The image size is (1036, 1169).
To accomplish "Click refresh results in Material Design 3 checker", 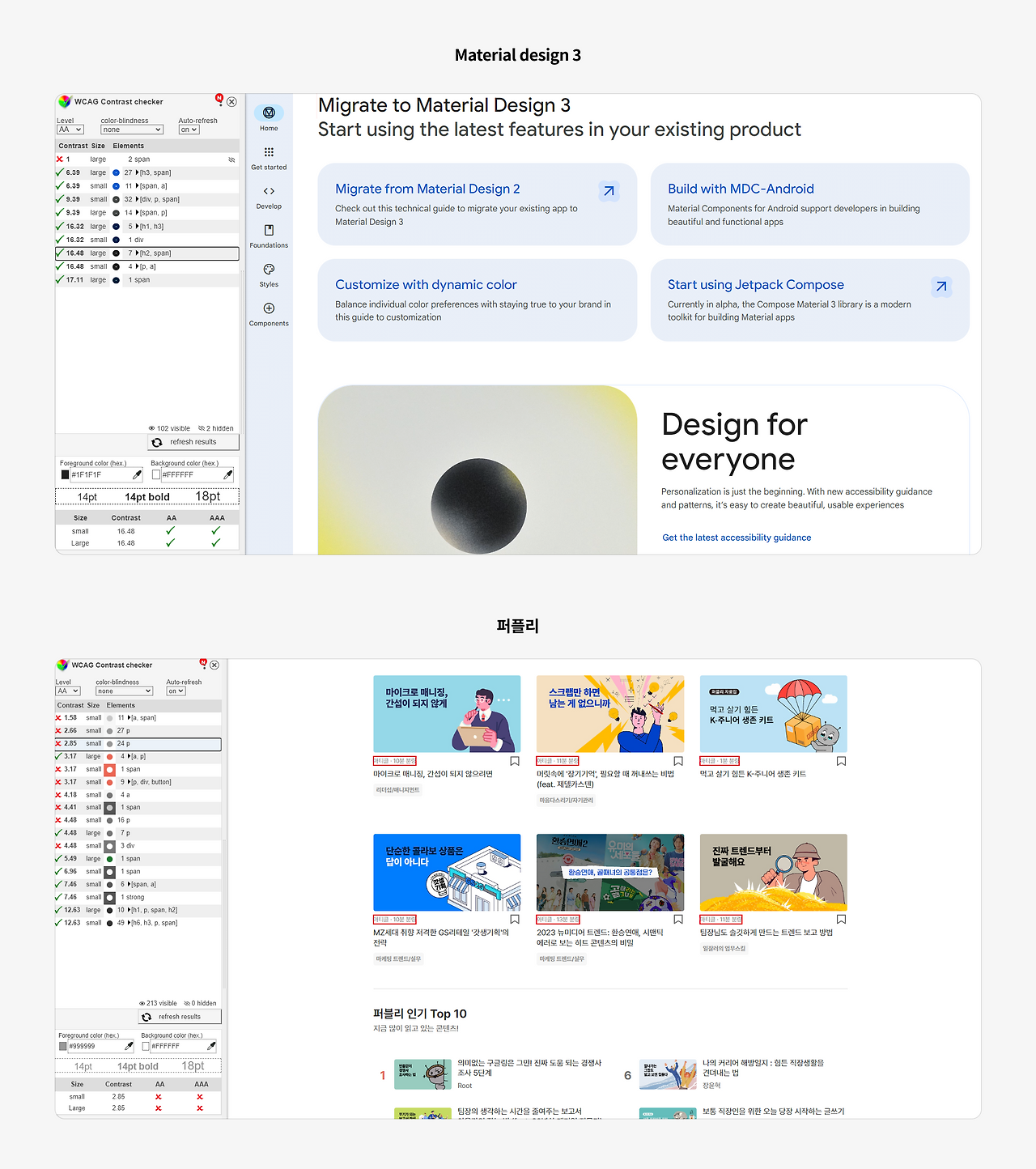I will 193,442.
